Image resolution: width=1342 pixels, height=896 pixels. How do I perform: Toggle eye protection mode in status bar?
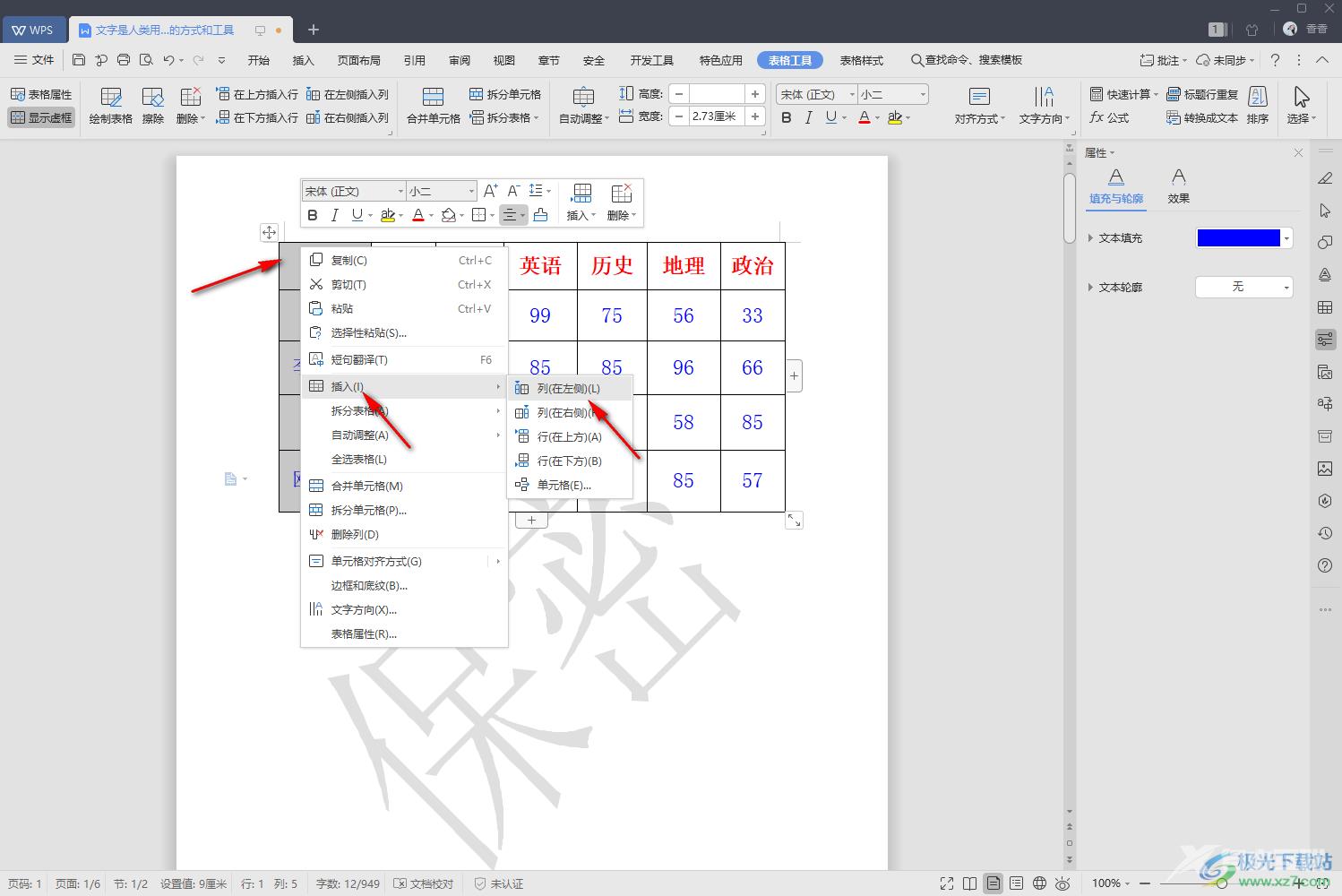[1062, 883]
